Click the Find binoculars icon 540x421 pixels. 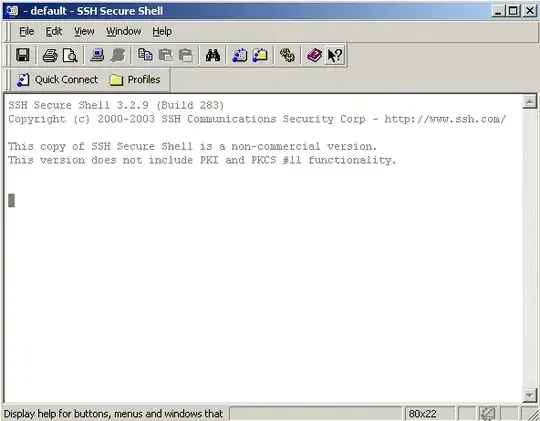pyautogui.click(x=212, y=55)
